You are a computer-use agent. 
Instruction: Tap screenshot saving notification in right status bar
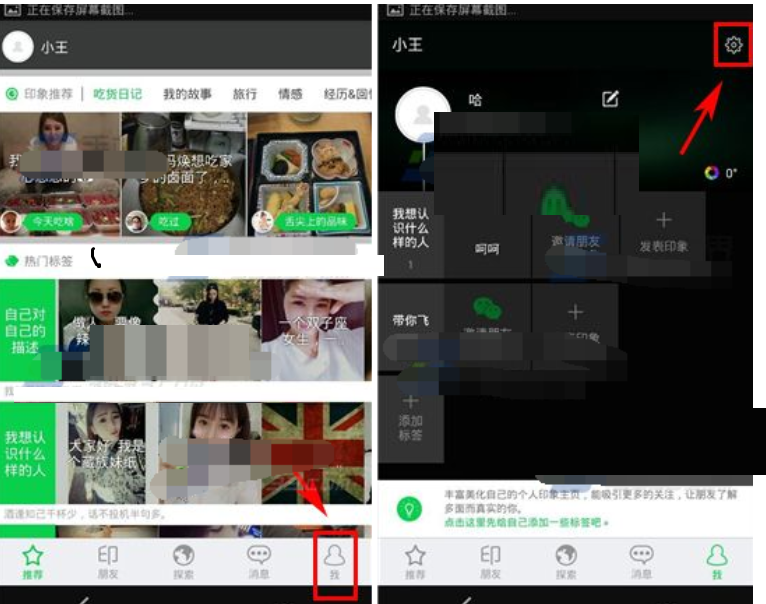coord(451,10)
